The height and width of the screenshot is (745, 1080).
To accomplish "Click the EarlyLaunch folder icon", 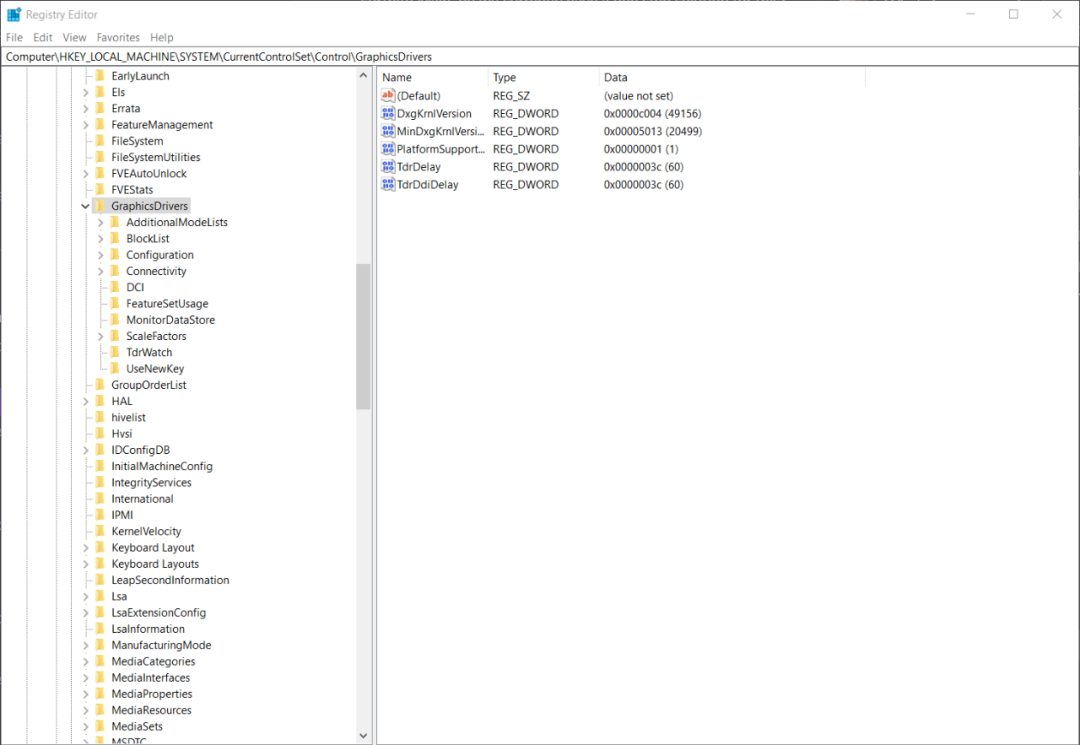I will (100, 76).
